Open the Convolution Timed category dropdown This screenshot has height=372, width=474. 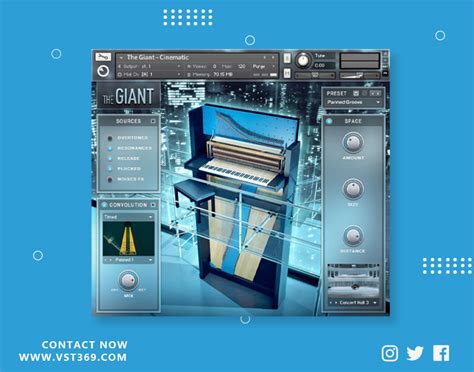point(128,217)
